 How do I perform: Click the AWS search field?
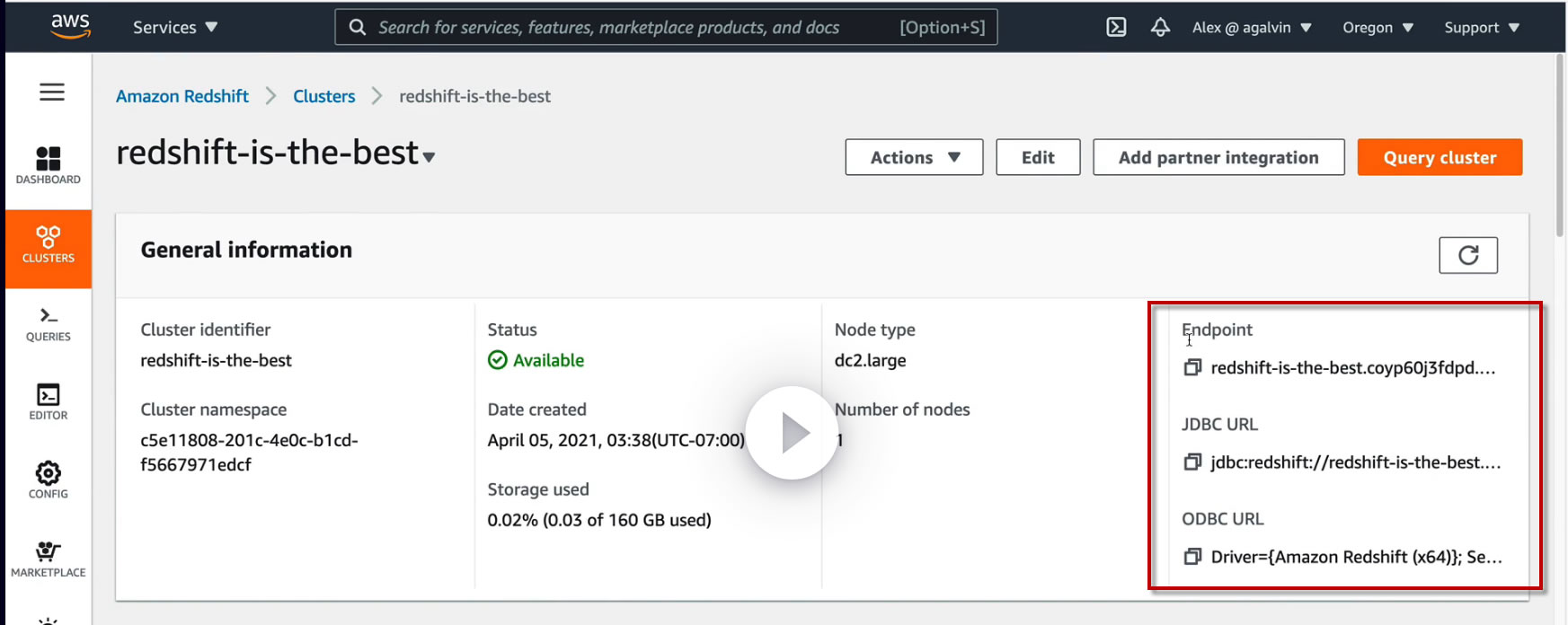[629, 27]
